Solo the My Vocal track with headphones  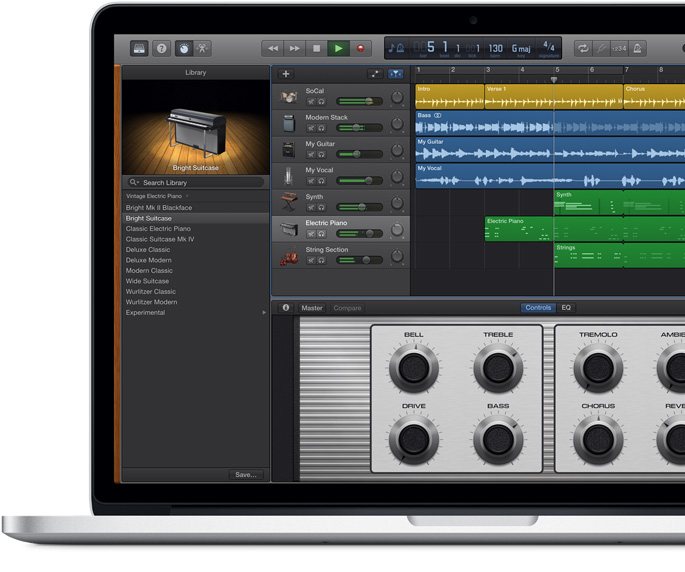coord(321,181)
